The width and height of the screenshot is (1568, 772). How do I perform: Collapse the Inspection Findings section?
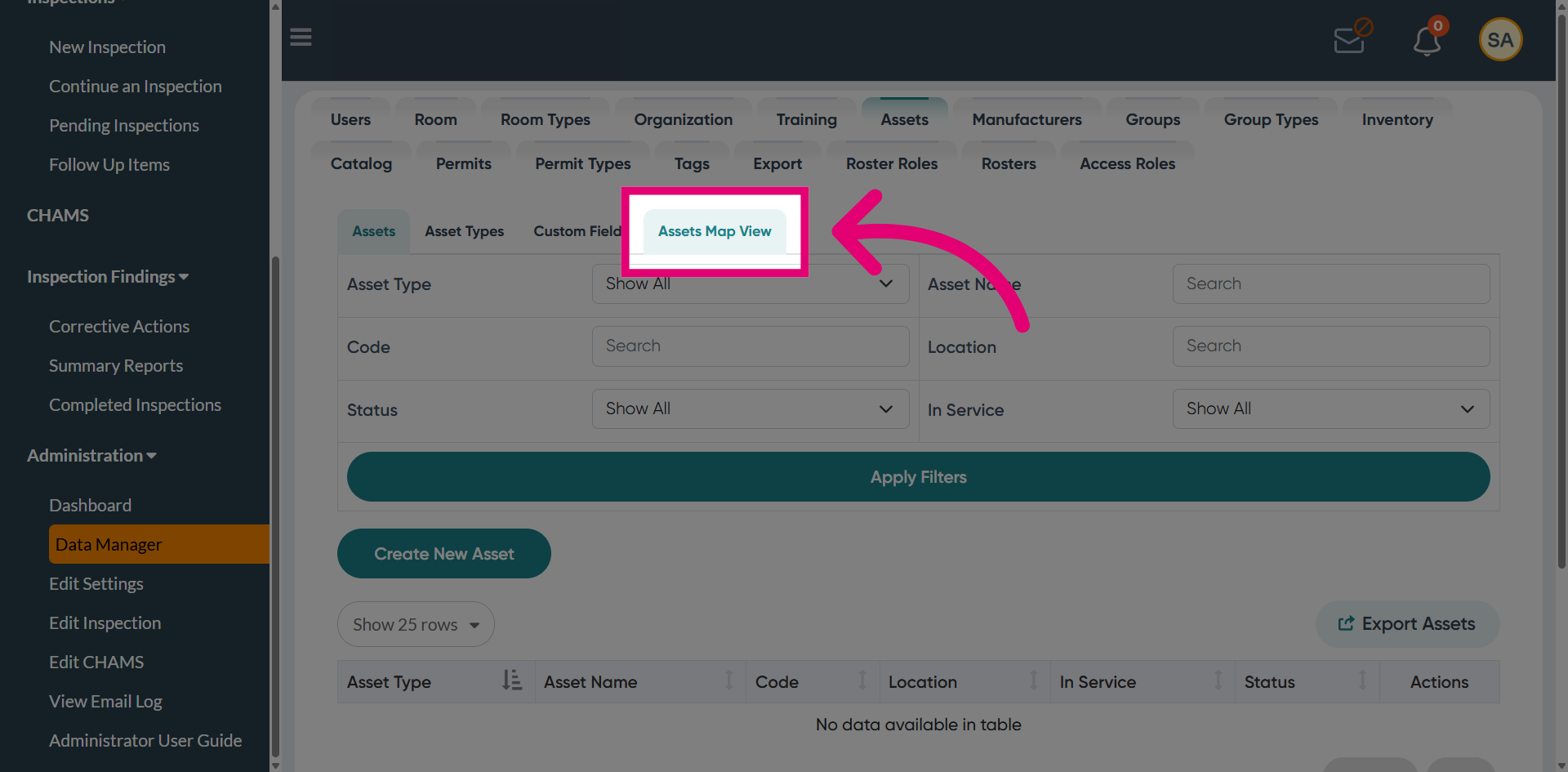pyautogui.click(x=108, y=276)
